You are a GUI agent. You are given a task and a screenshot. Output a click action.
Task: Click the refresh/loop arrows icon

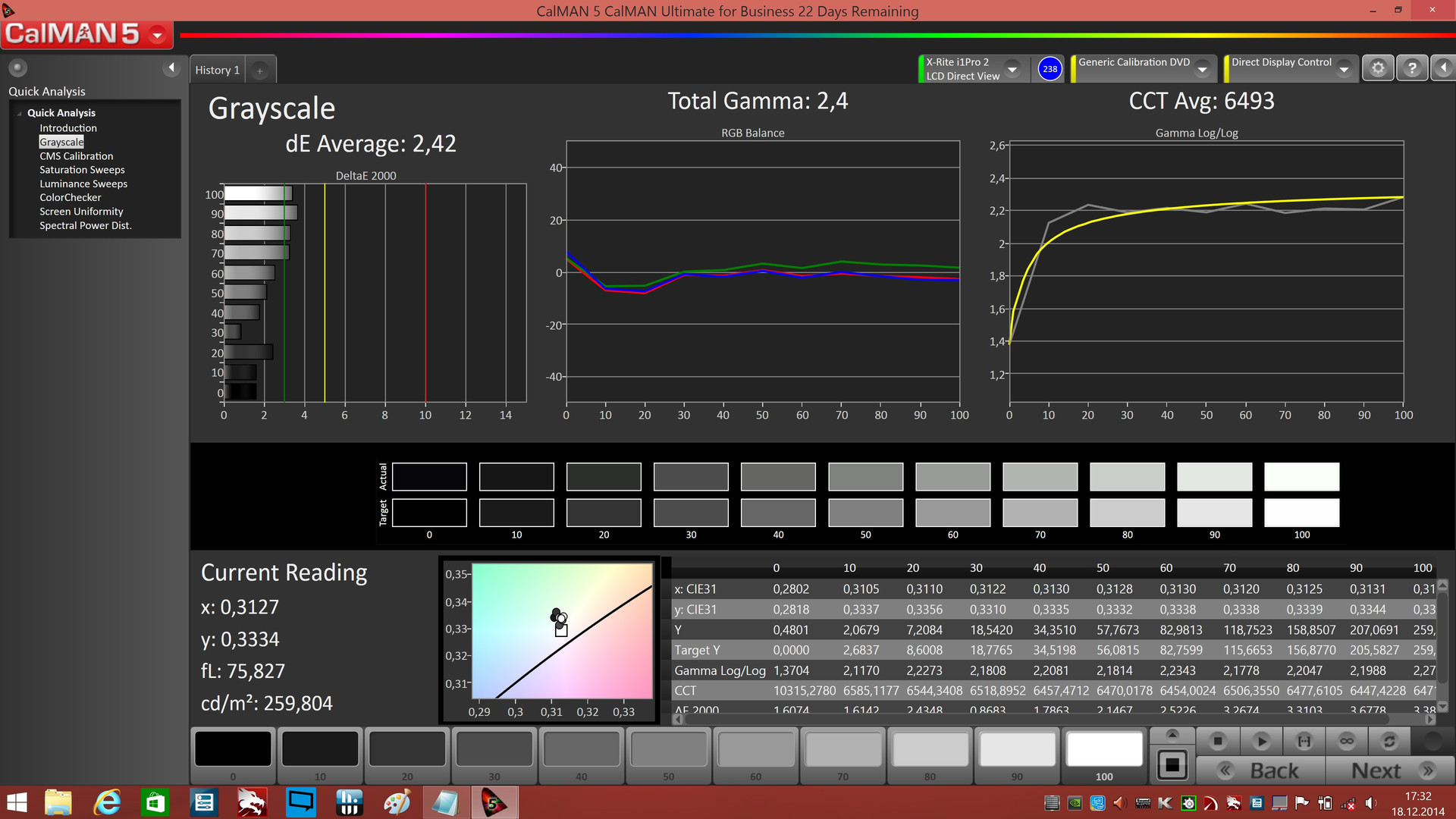click(x=1389, y=741)
